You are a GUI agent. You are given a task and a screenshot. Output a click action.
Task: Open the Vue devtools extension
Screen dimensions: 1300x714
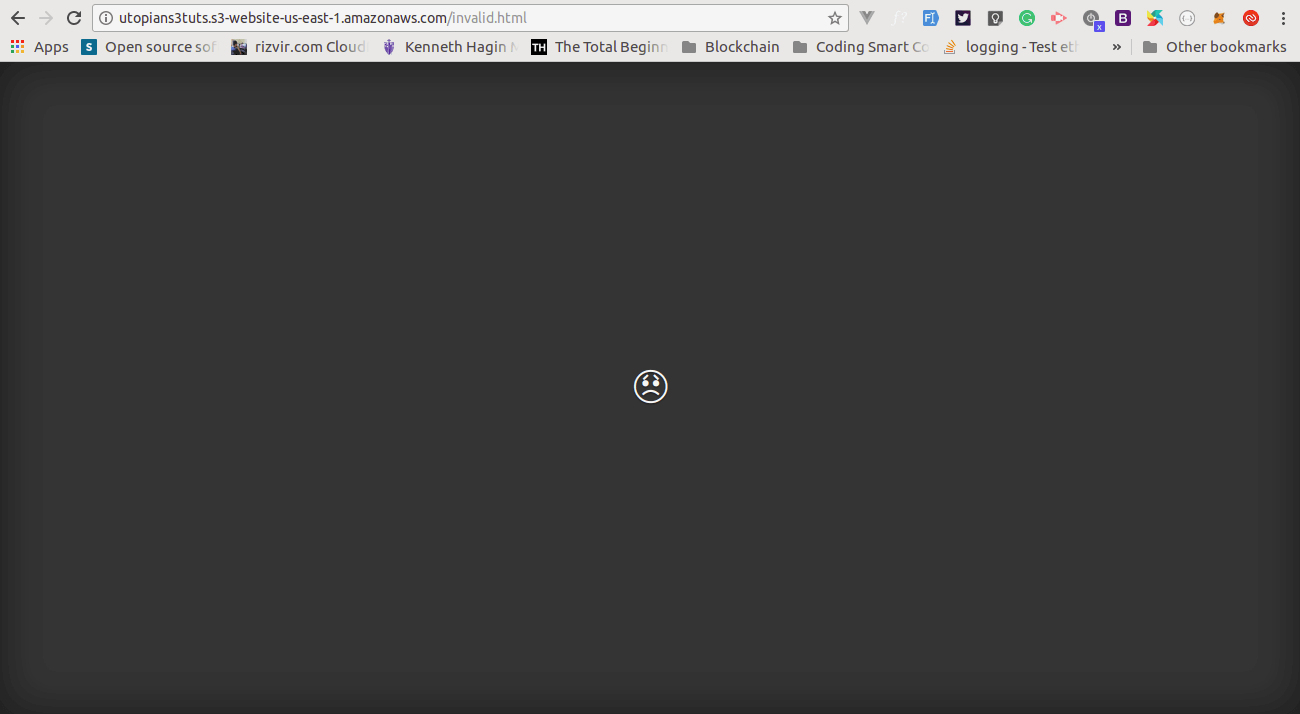[867, 18]
